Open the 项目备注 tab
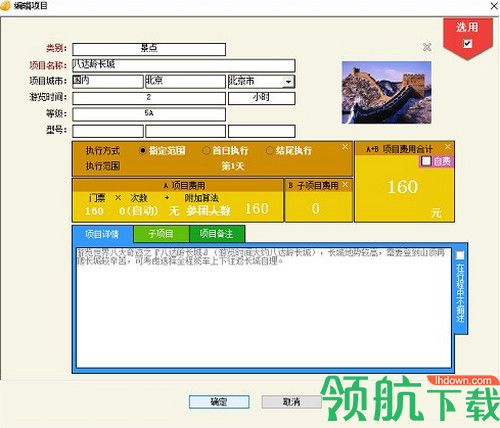 (x=217, y=234)
